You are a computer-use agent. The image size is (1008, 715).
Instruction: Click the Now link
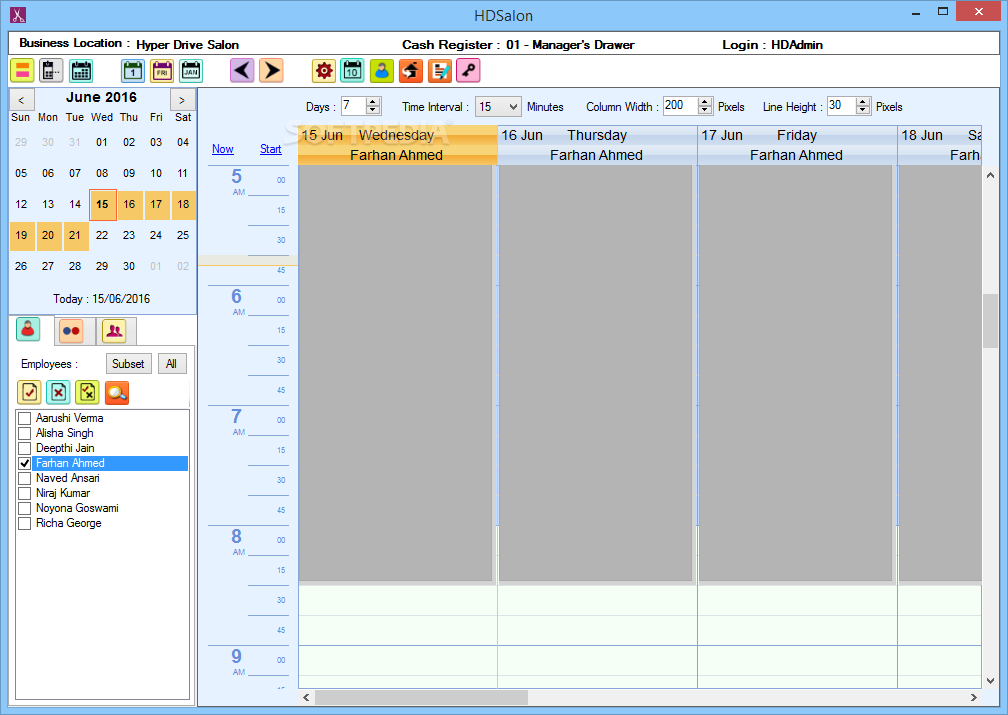(222, 149)
